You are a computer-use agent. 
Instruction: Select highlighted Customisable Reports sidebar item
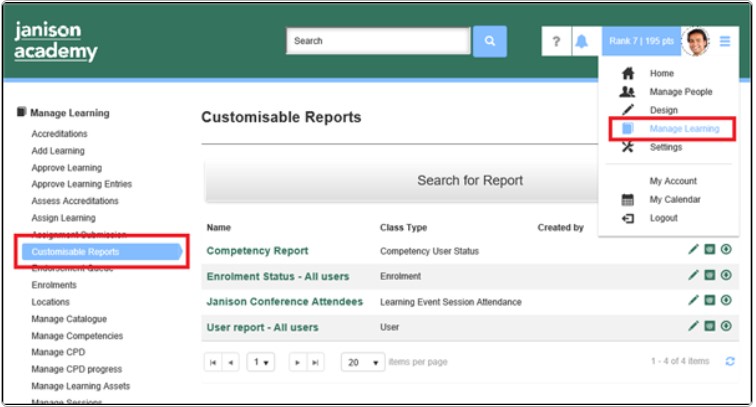click(101, 252)
